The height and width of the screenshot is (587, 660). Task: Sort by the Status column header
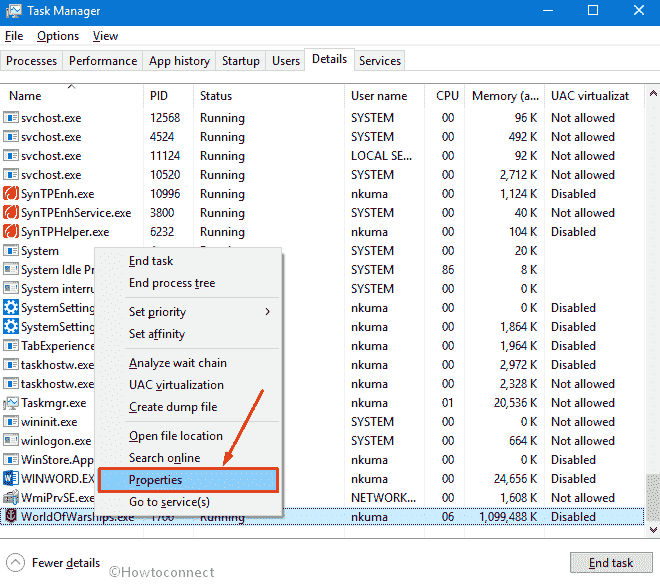[x=269, y=96]
